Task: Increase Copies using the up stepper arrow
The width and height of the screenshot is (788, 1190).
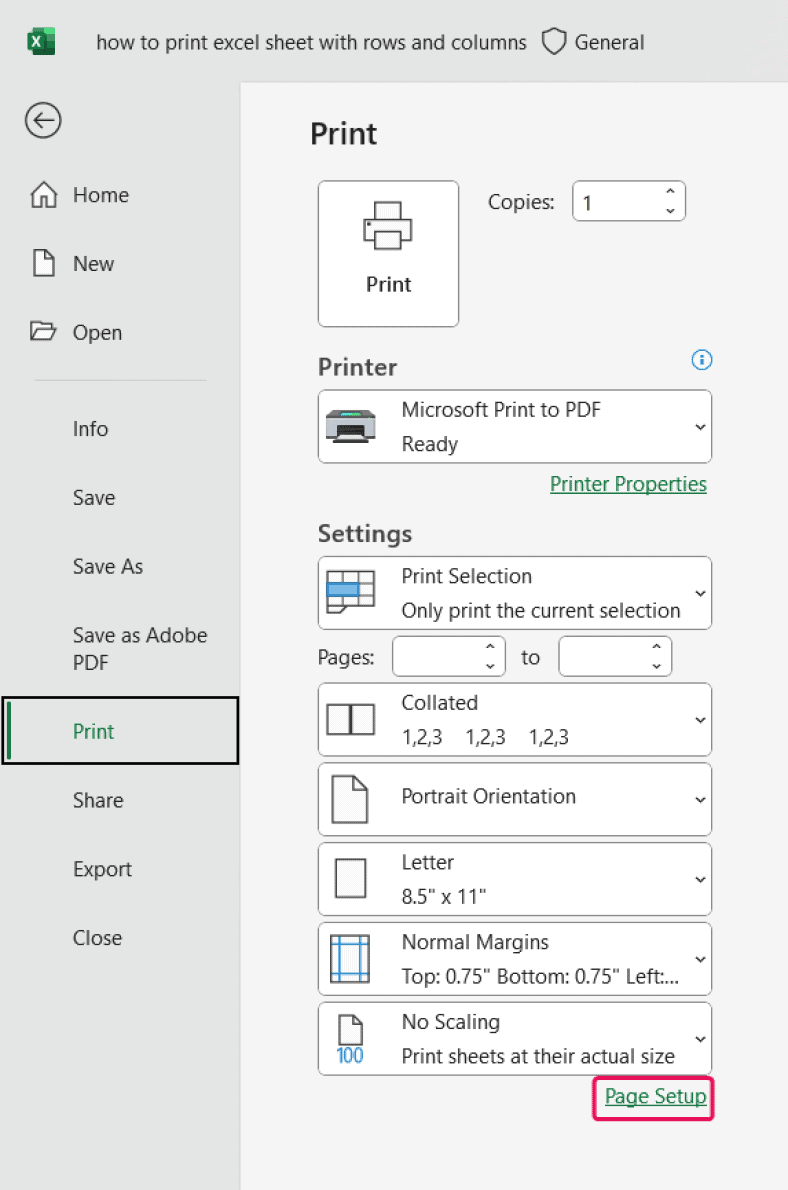Action: click(671, 194)
